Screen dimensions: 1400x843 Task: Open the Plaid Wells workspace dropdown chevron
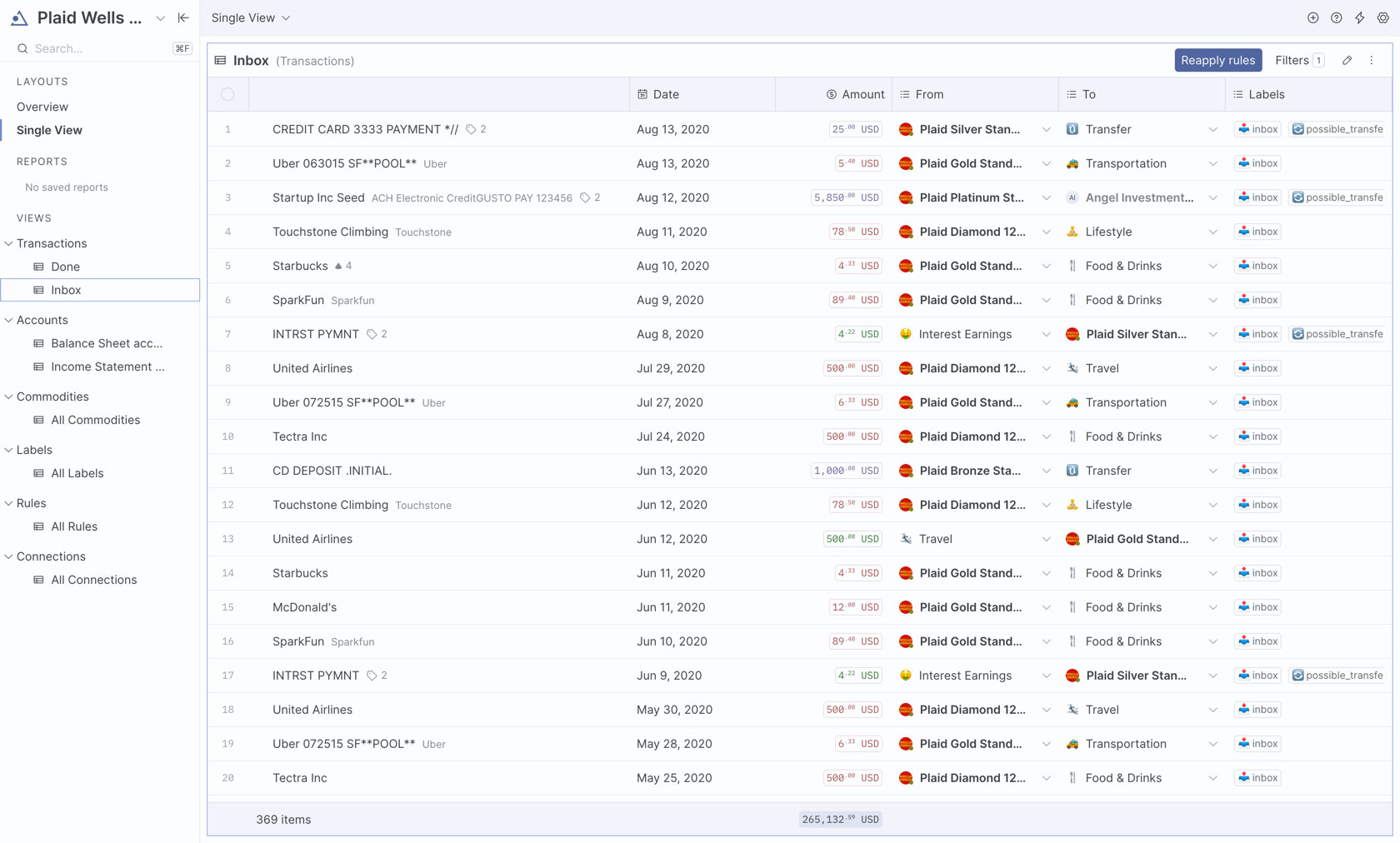[x=160, y=17]
